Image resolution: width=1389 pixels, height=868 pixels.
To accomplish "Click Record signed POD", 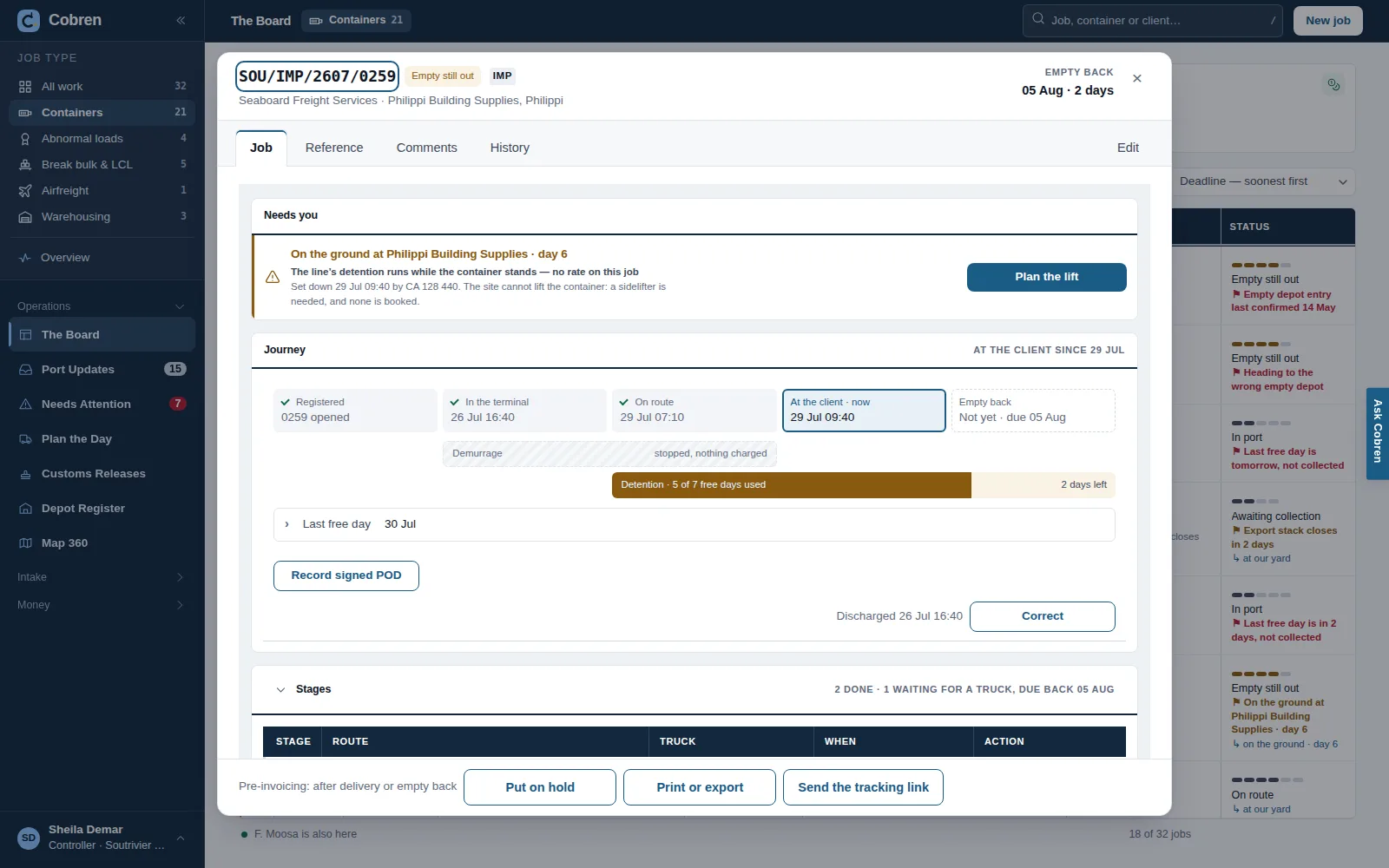I will (x=346, y=575).
